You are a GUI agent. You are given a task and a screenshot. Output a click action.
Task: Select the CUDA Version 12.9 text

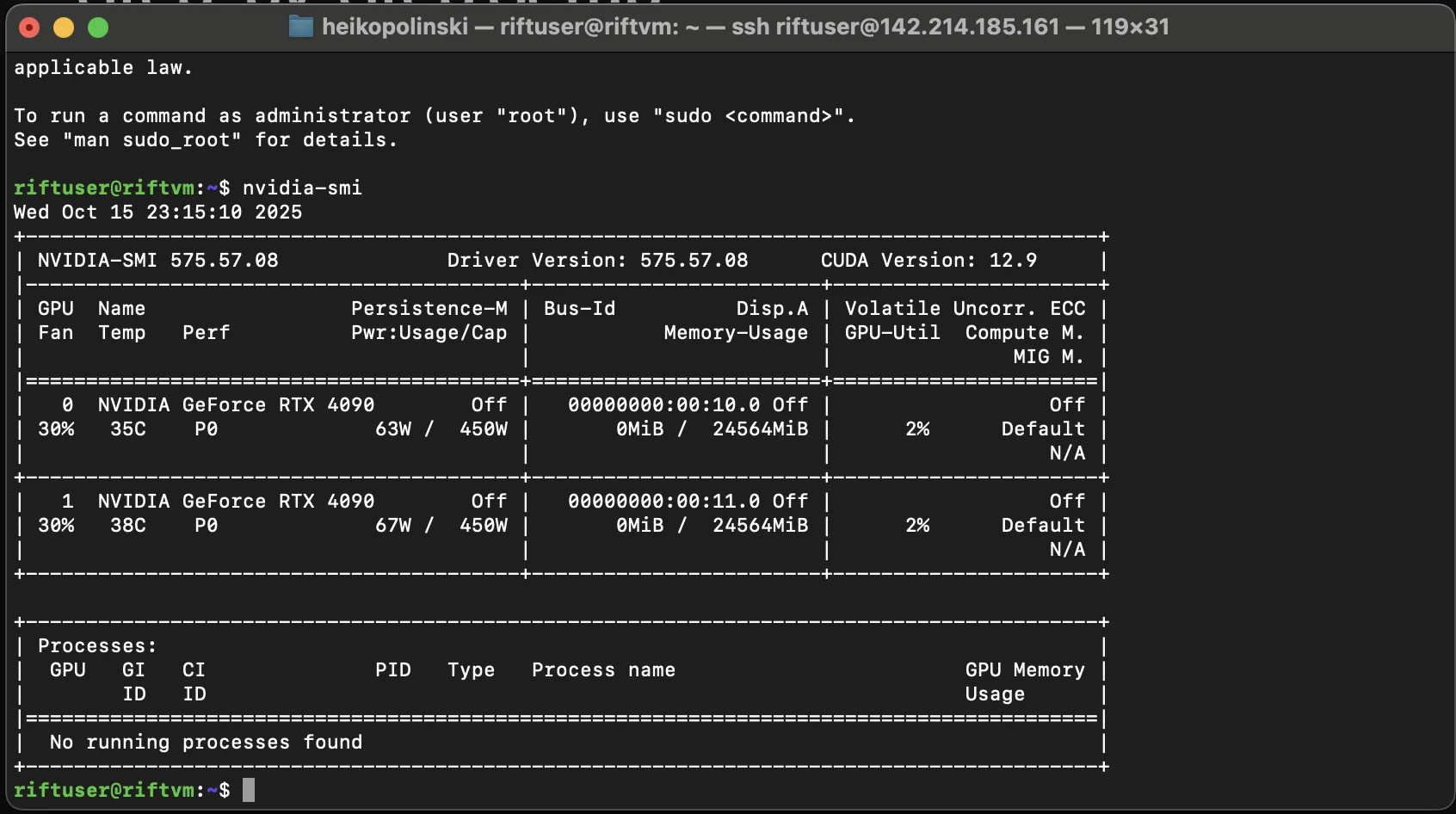coord(929,260)
